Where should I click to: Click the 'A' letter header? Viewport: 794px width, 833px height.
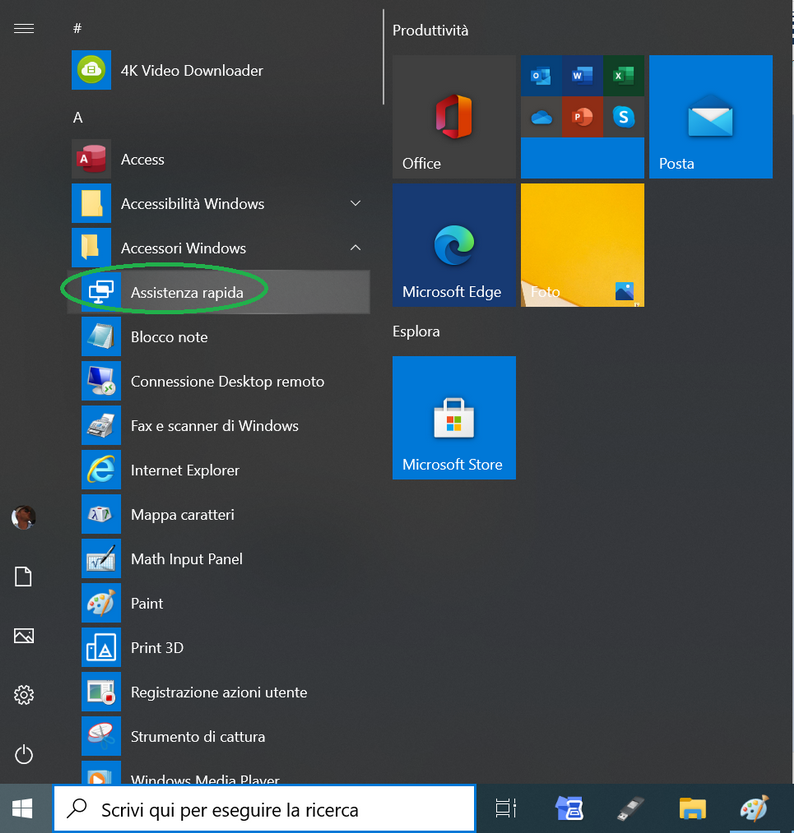click(x=78, y=117)
